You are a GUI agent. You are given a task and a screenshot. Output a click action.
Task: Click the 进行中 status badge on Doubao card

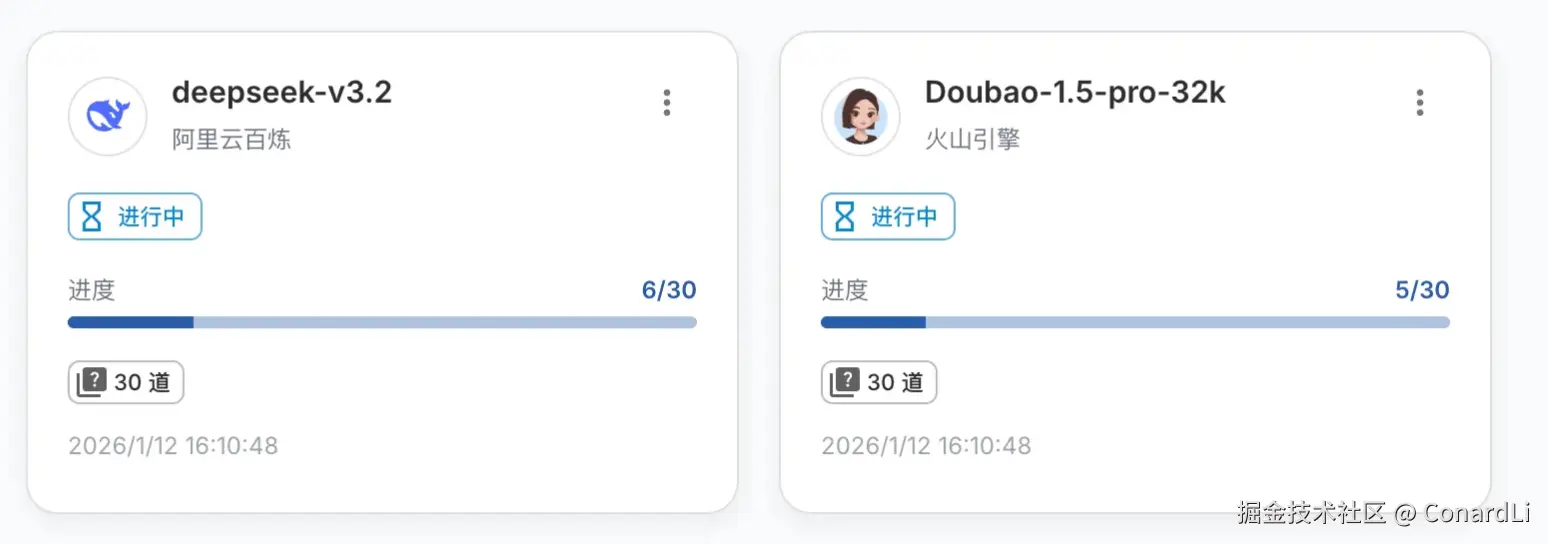click(x=888, y=217)
